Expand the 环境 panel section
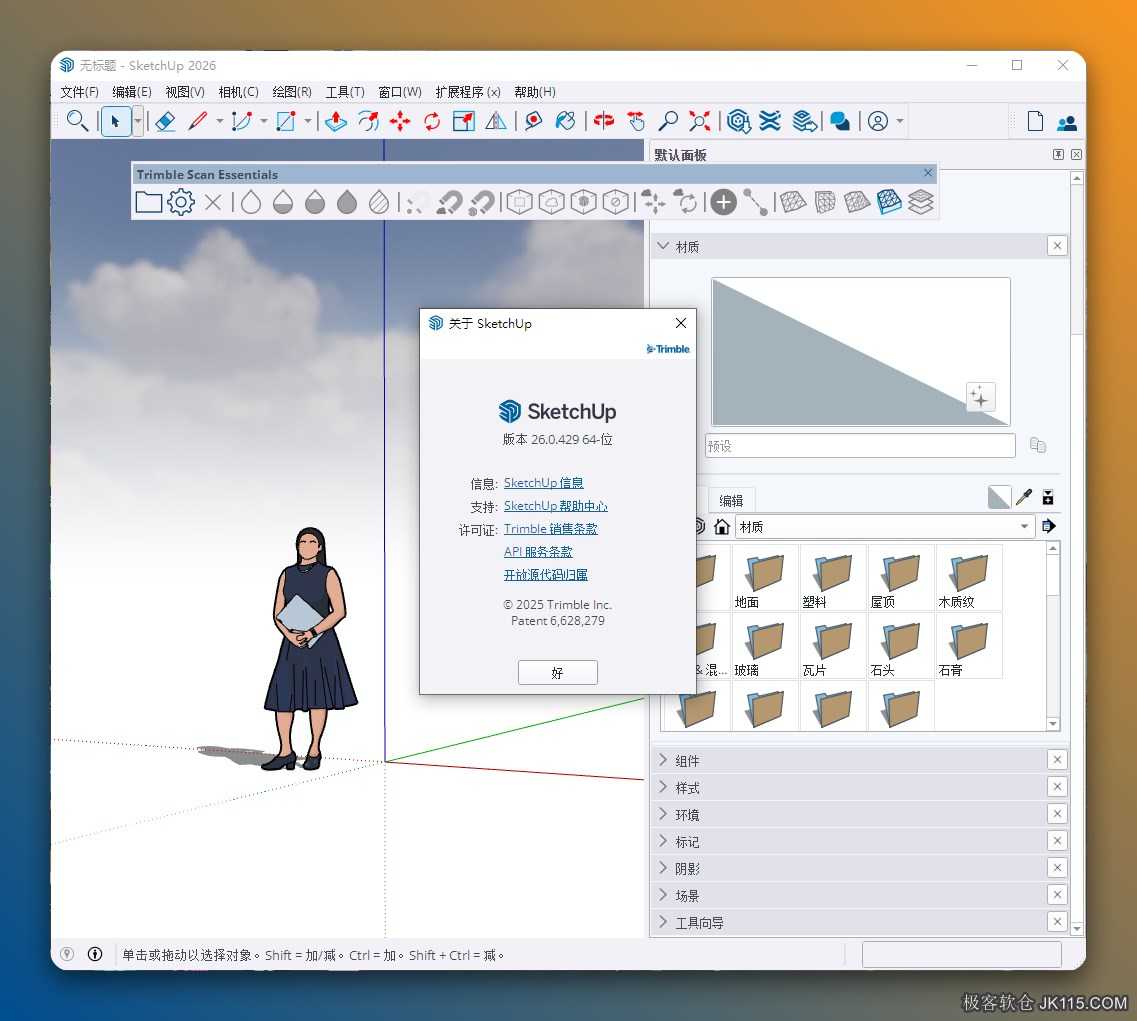 [x=663, y=814]
